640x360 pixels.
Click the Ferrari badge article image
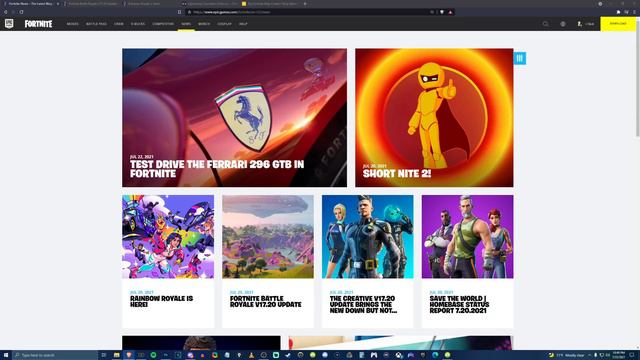click(234, 118)
